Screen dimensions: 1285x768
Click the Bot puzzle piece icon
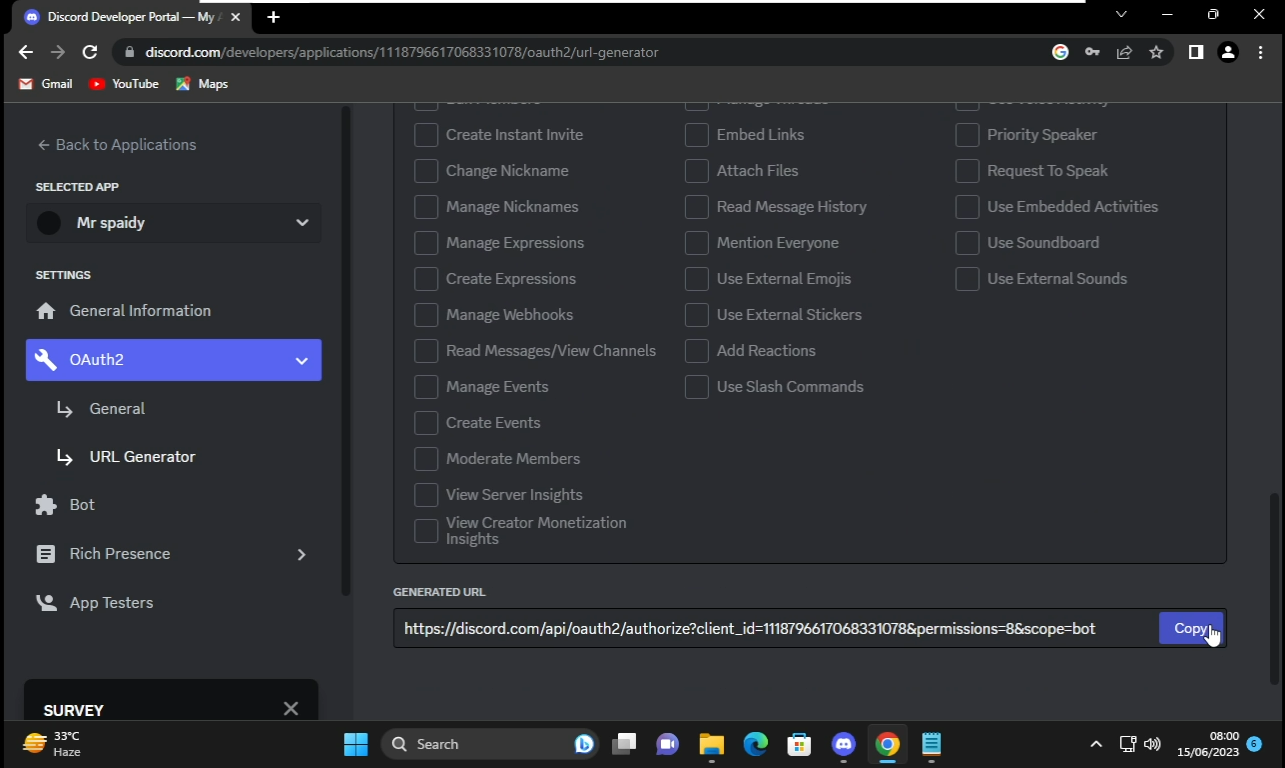pos(46,505)
